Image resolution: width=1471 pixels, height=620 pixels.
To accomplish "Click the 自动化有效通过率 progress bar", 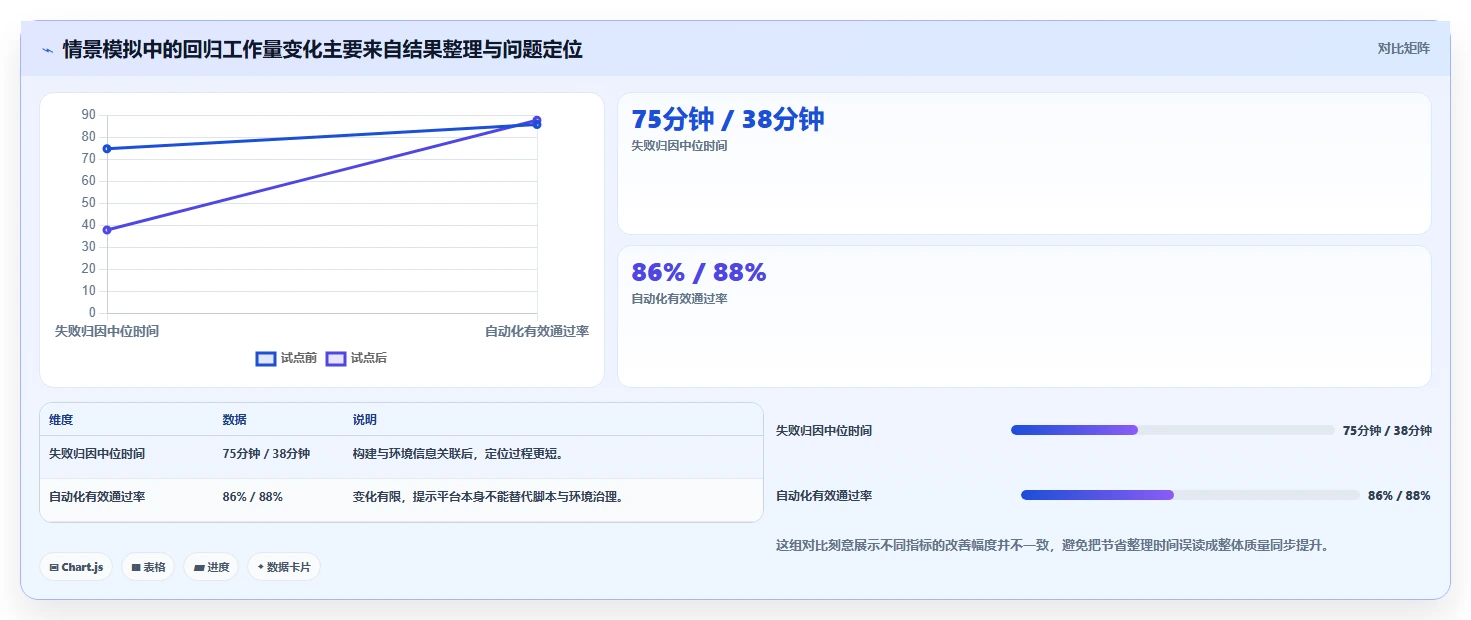I will (1190, 495).
